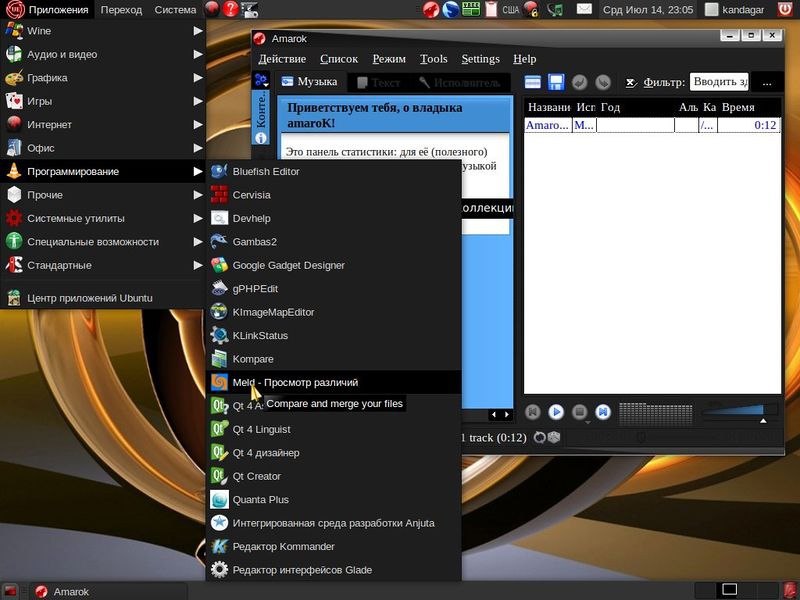800x600 pixels.
Task: Open the filter options button
Action: coord(767,82)
